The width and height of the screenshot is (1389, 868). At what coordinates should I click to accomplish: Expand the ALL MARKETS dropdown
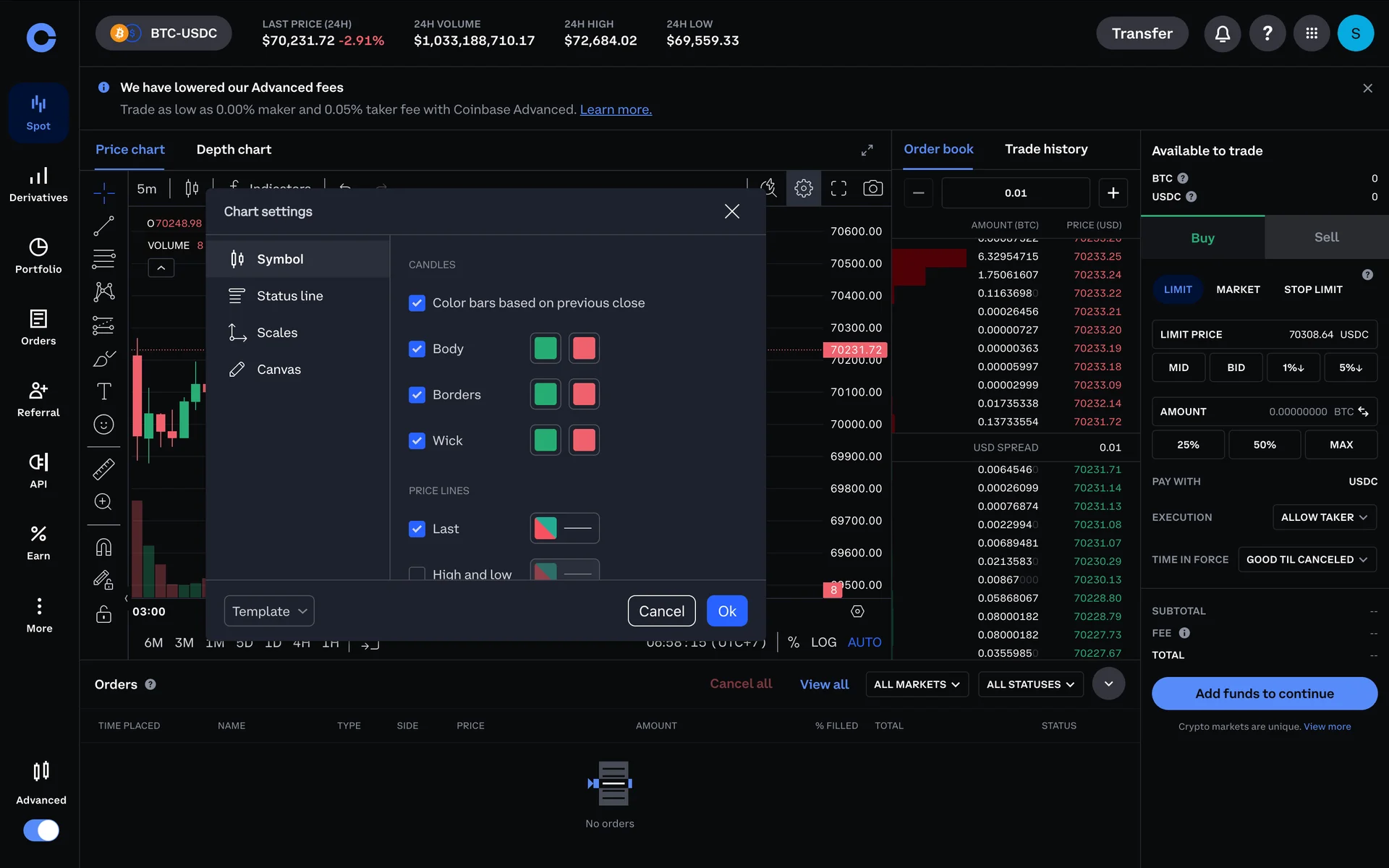pos(916,684)
